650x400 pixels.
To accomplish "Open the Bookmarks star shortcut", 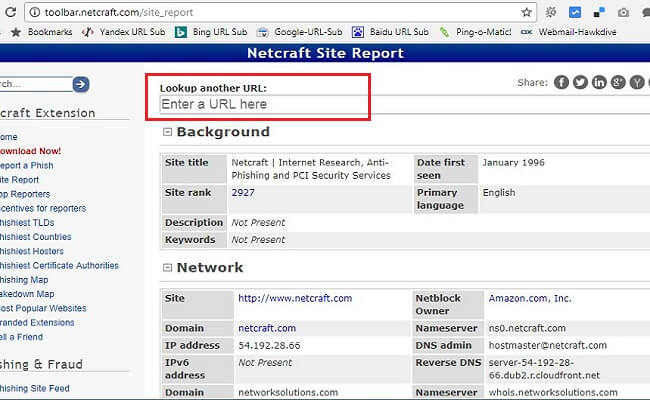I will [x=41, y=32].
